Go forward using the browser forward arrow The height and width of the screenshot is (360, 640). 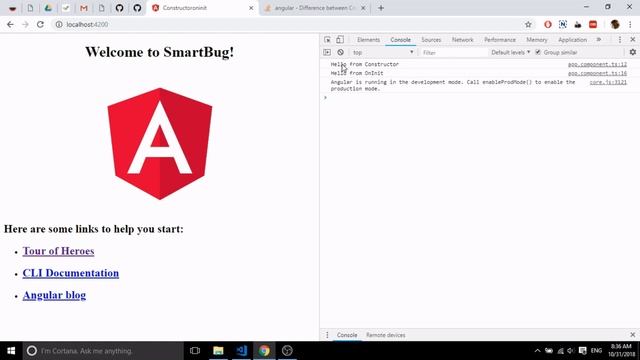coord(25,24)
